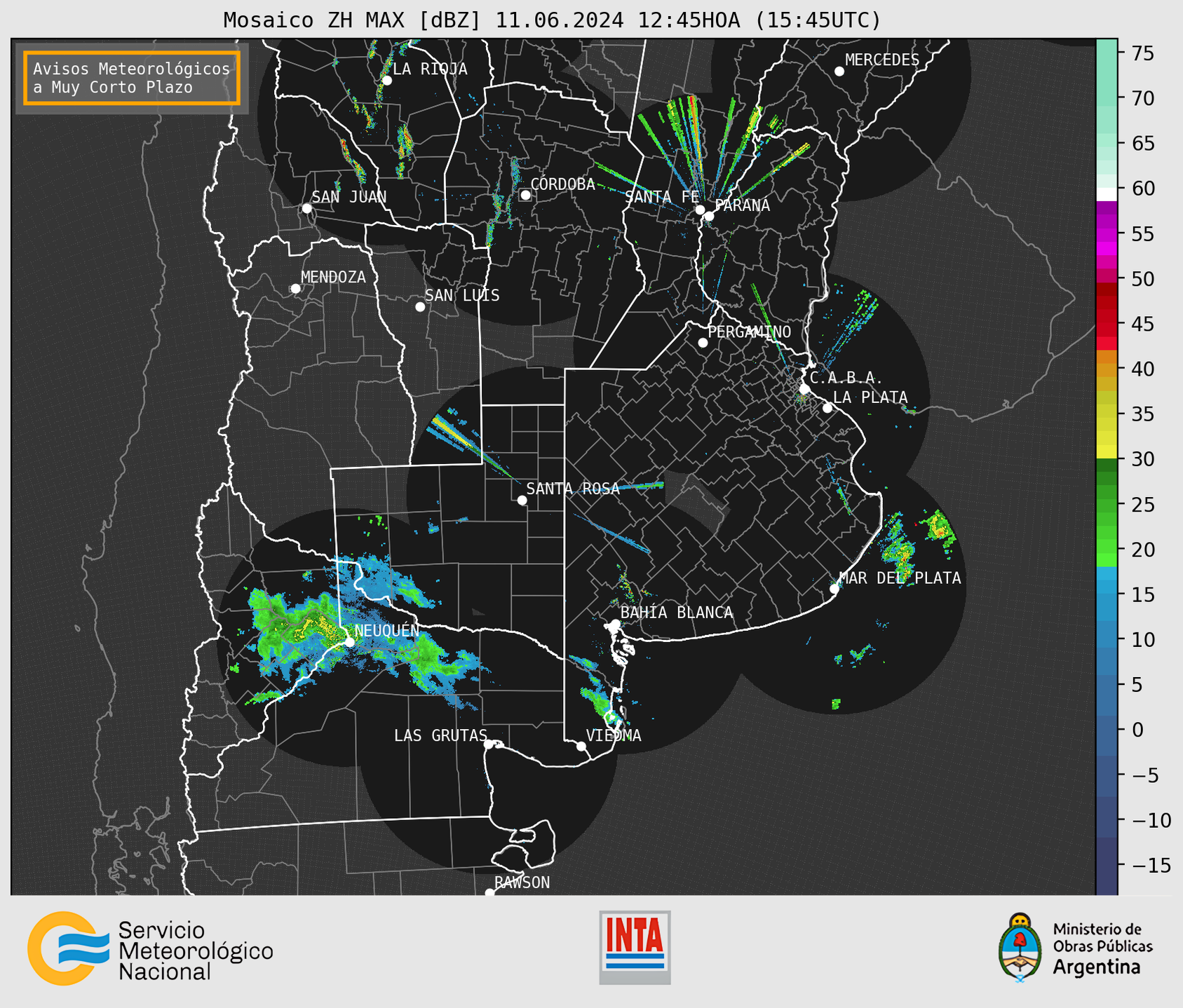Select the Paraná city marker
The height and width of the screenshot is (1008, 1183).
[709, 216]
